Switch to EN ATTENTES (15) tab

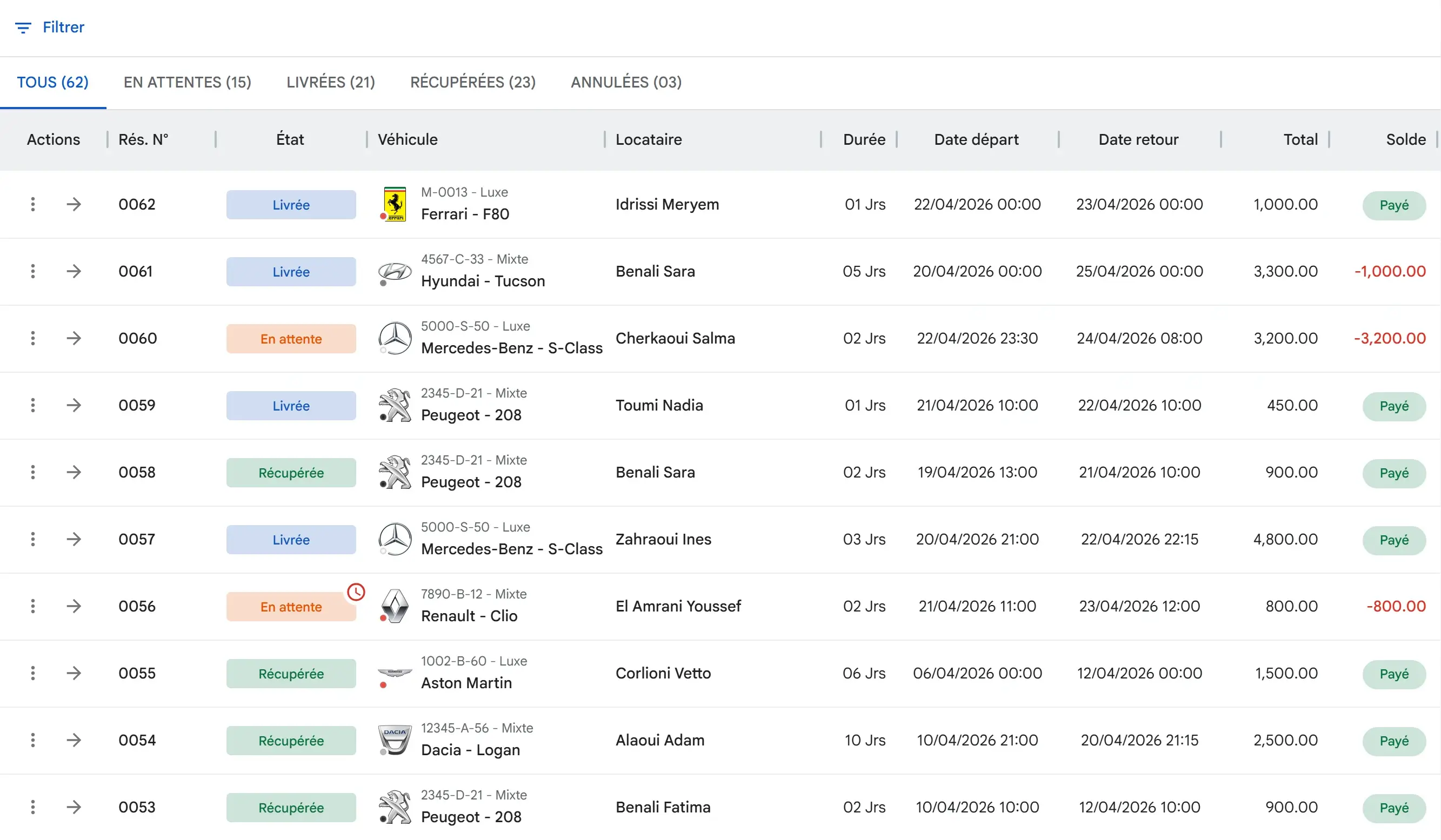[187, 82]
